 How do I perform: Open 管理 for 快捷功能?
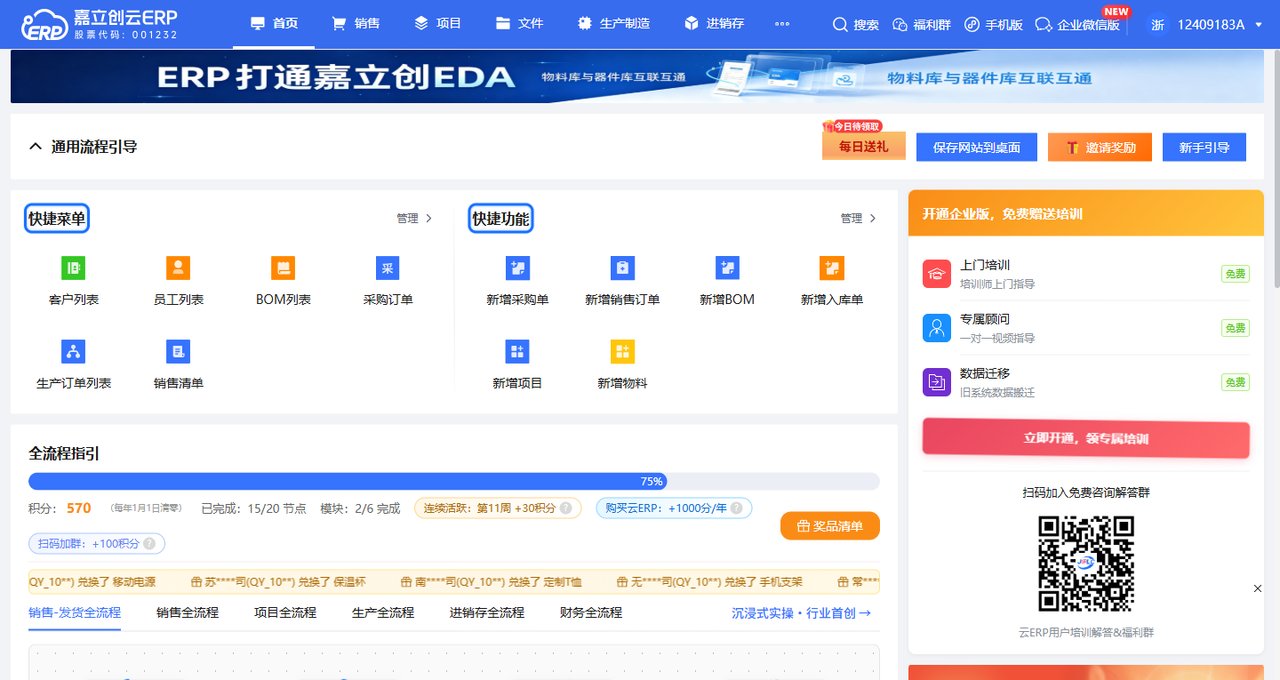pyautogui.click(x=858, y=218)
